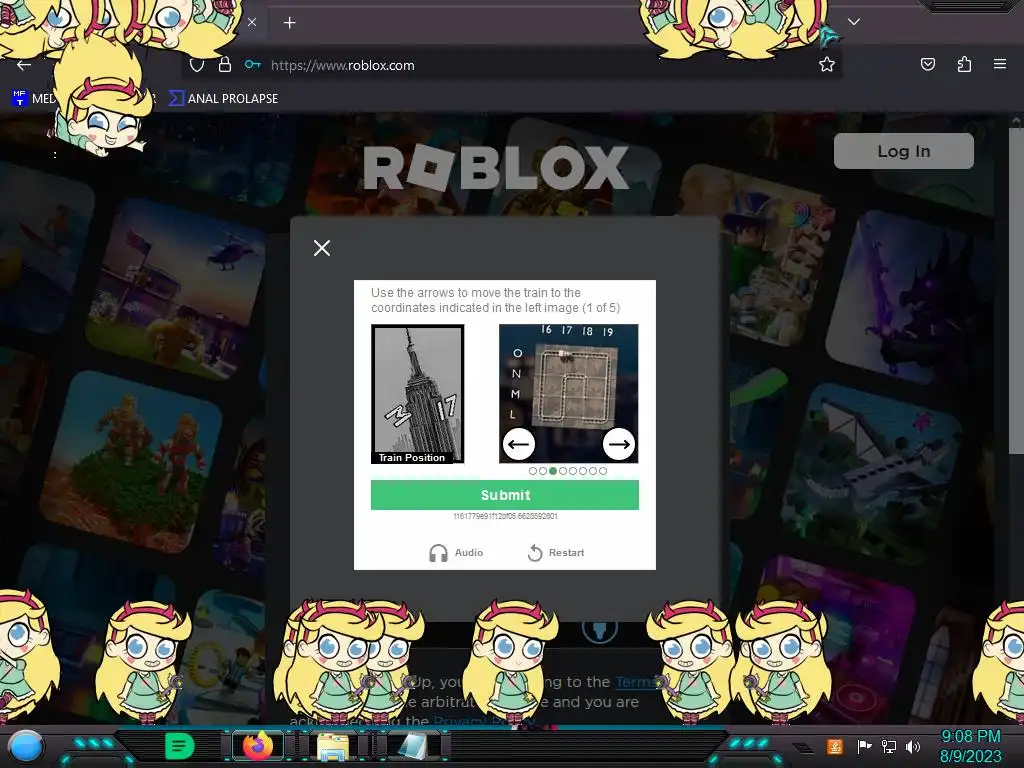
Task: Open the Notepad taskbar icon
Action: click(x=411, y=746)
